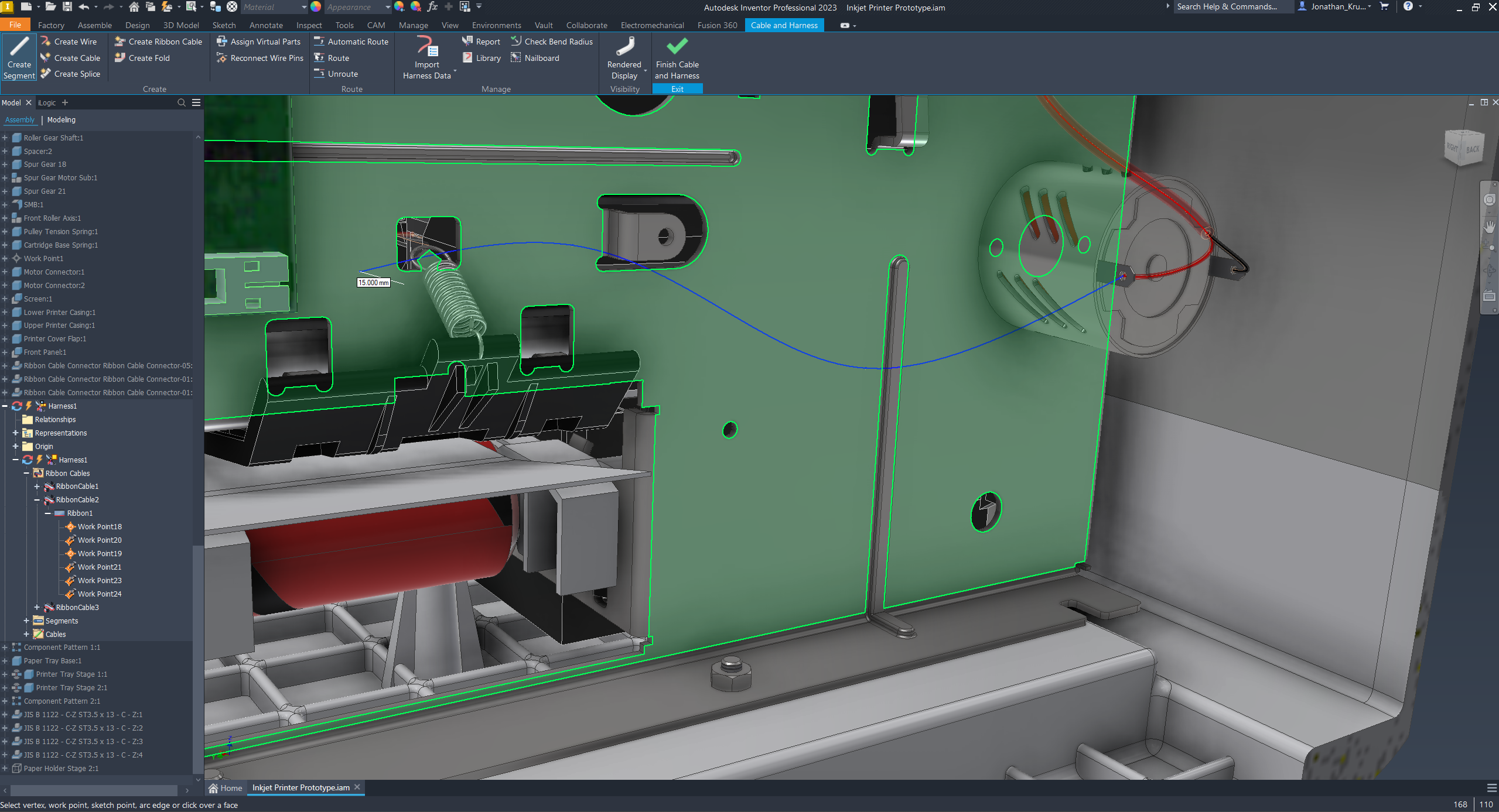1499x812 pixels.
Task: Switch to the Home document tab
Action: [225, 787]
